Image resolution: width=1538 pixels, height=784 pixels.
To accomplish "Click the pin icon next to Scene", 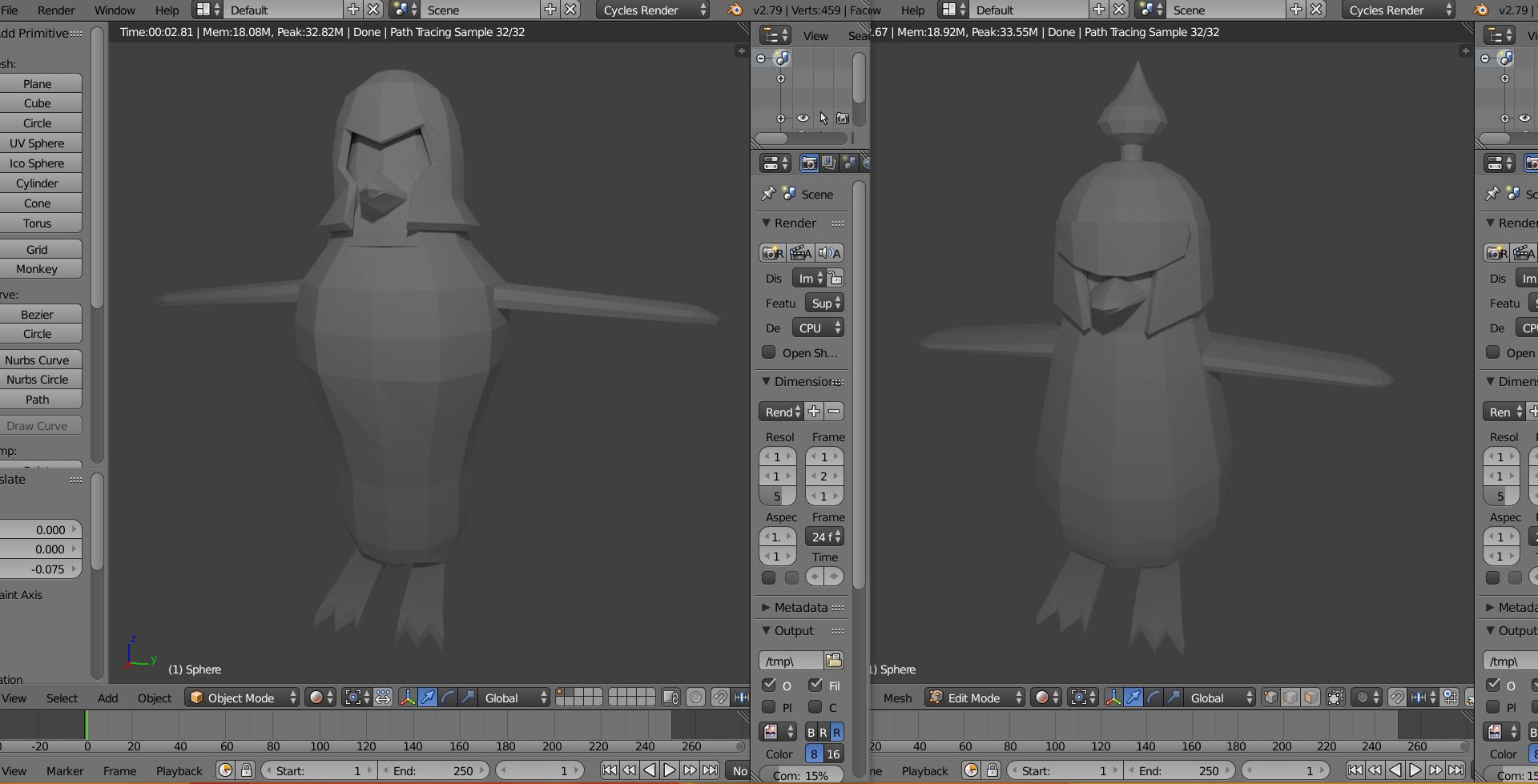I will pyautogui.click(x=768, y=194).
